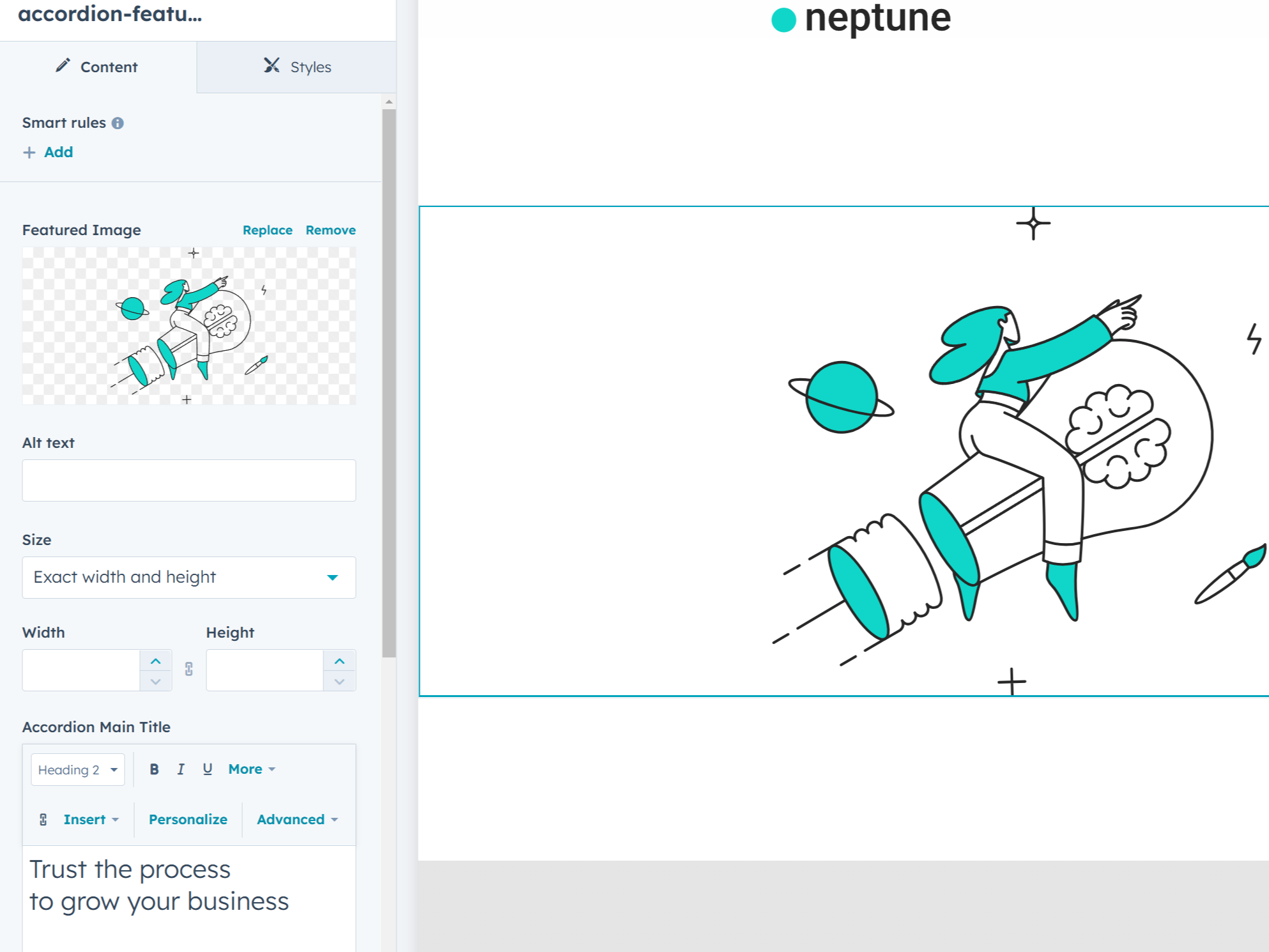Click the Bold formatting icon
1269x952 pixels.
[x=154, y=769]
